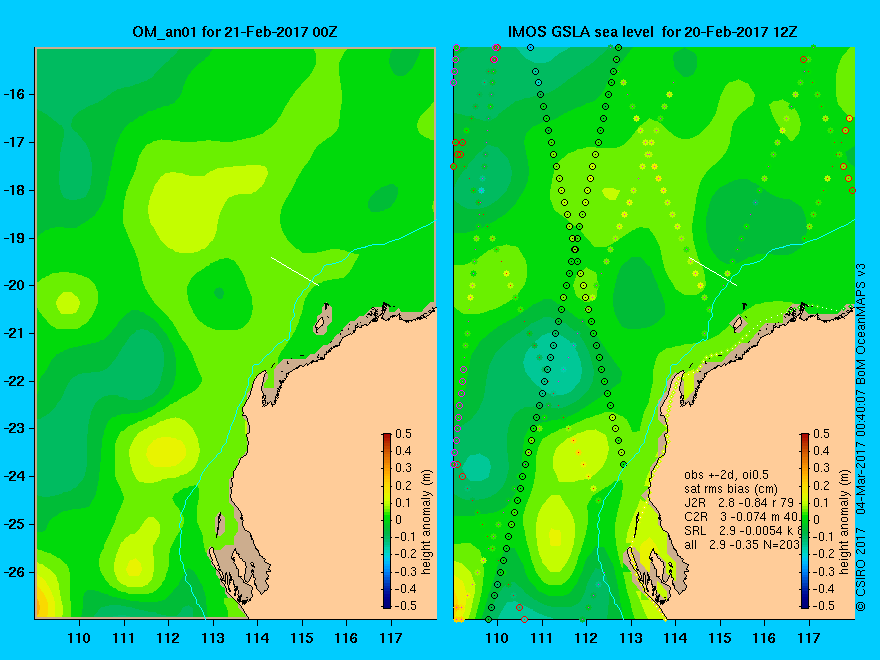Select the "-19" latitude label
The height and width of the screenshot is (660, 880).
pyautogui.click(x=13, y=238)
